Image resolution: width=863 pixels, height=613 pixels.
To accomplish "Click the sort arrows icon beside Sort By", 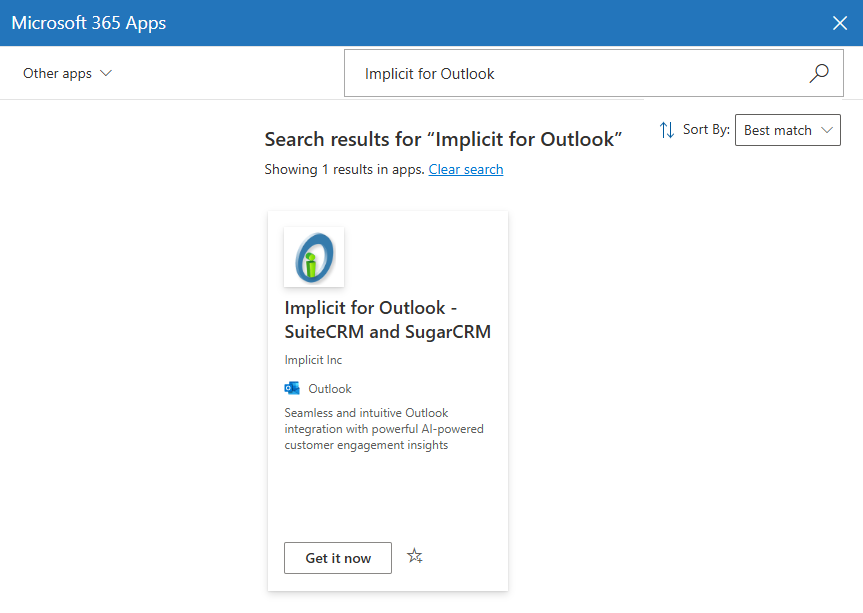I will click(x=667, y=130).
